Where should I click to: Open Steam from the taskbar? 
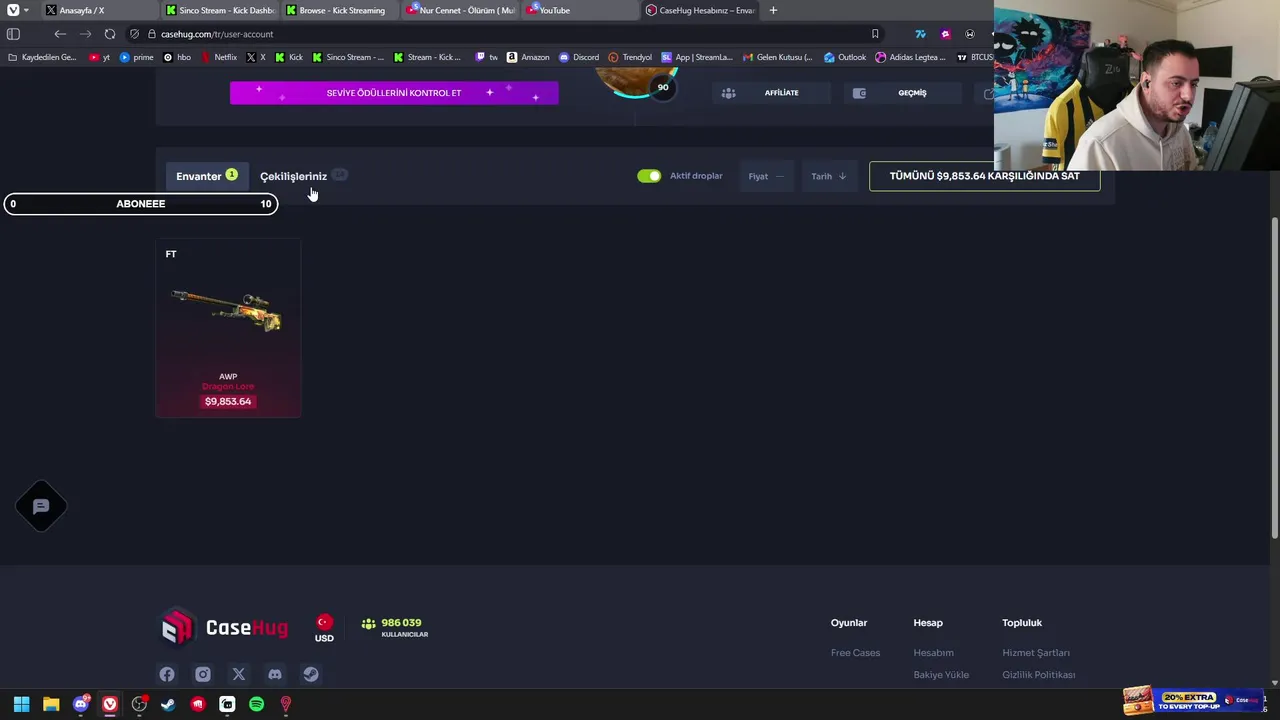168,704
